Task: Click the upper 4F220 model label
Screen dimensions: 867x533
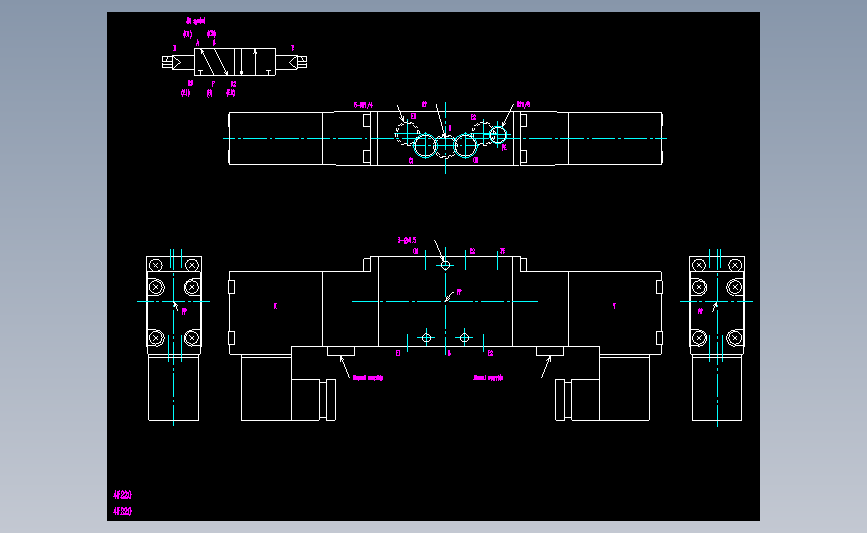Action: point(122,495)
